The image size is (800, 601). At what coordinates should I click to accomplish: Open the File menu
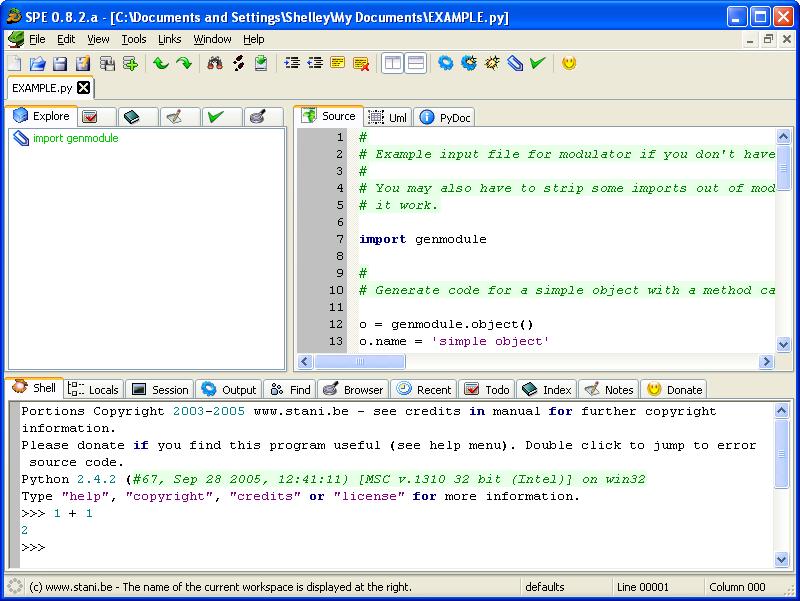tap(37, 39)
